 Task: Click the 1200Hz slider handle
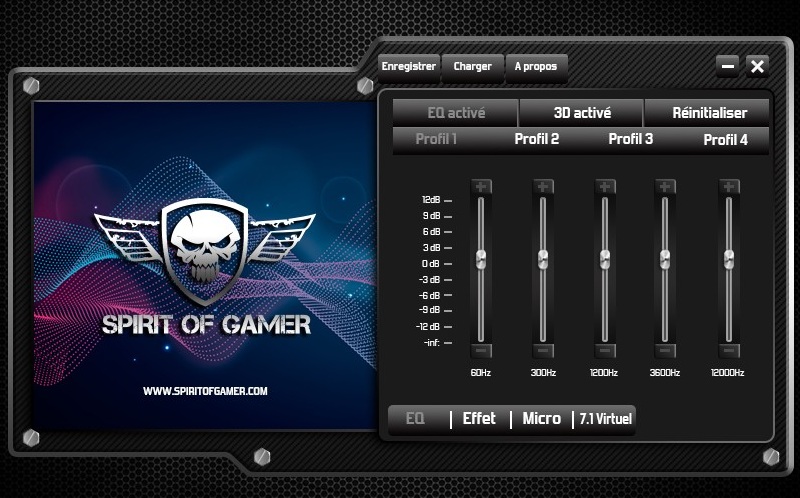pyautogui.click(x=605, y=259)
